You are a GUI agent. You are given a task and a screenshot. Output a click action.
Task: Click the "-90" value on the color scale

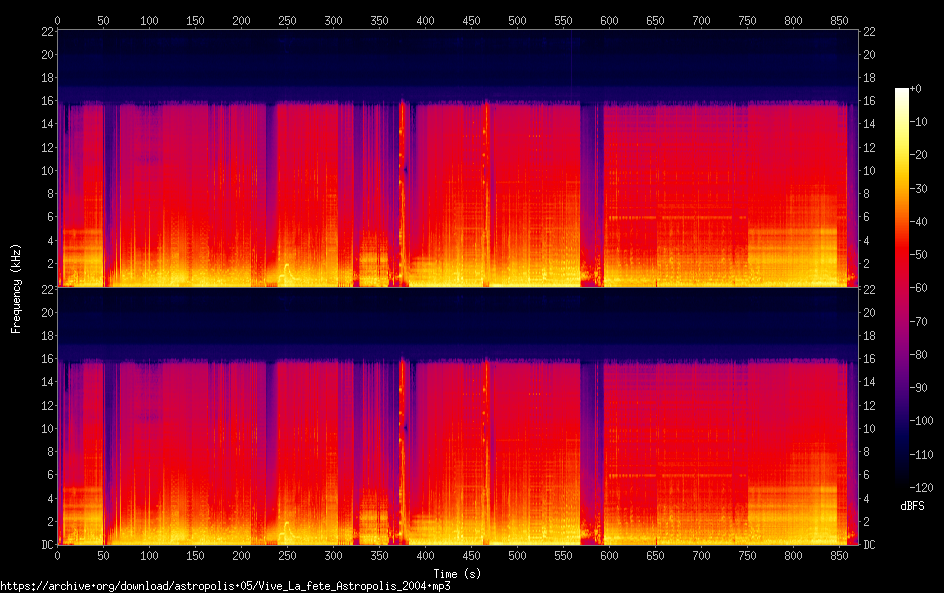tap(918, 388)
